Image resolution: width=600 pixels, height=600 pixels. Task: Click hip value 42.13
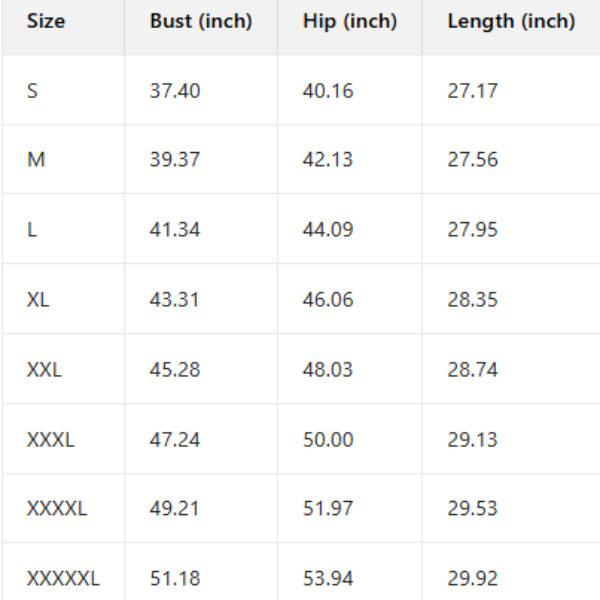click(328, 160)
